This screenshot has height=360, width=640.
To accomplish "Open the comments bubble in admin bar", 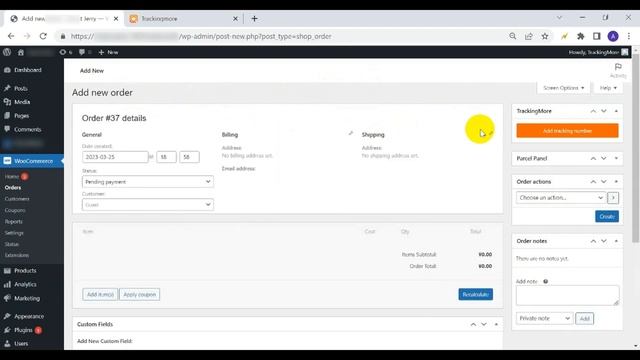I will [84, 52].
